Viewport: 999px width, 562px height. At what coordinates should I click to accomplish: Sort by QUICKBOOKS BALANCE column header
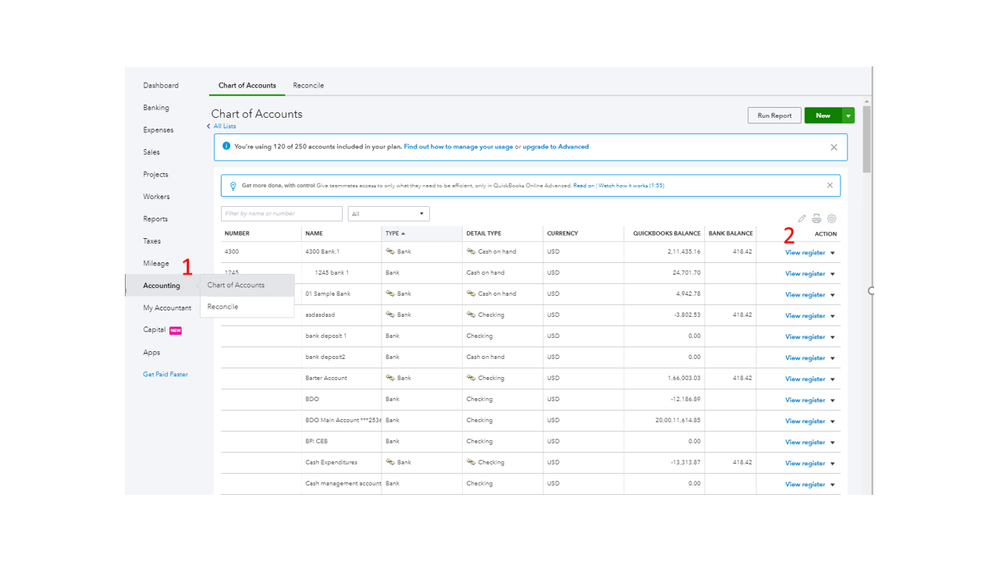pyautogui.click(x=666, y=234)
